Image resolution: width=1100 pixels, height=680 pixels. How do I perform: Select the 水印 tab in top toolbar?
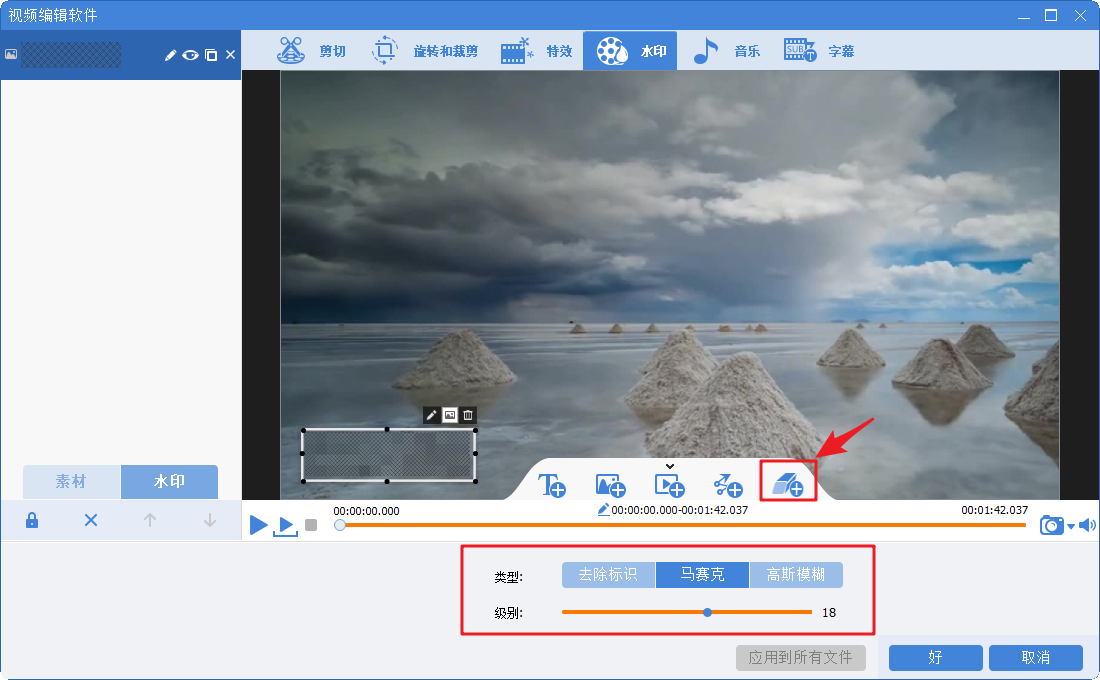tap(630, 51)
